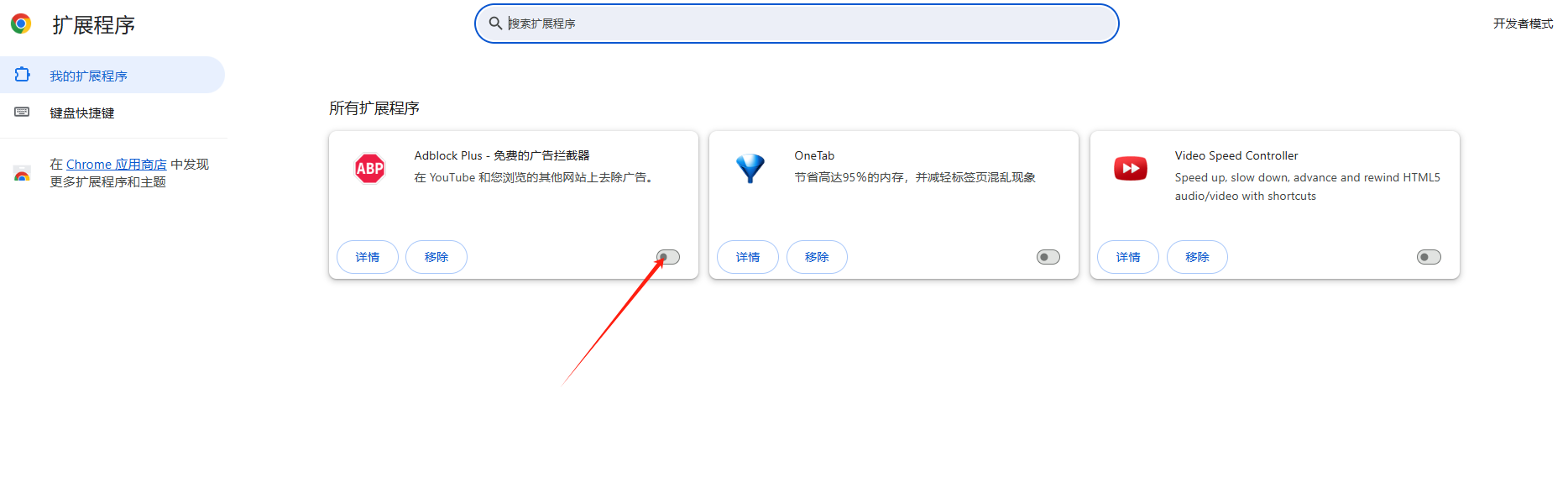The image size is (1568, 493).
Task: Click the Video Speed Controller title text
Action: pyautogui.click(x=1236, y=155)
